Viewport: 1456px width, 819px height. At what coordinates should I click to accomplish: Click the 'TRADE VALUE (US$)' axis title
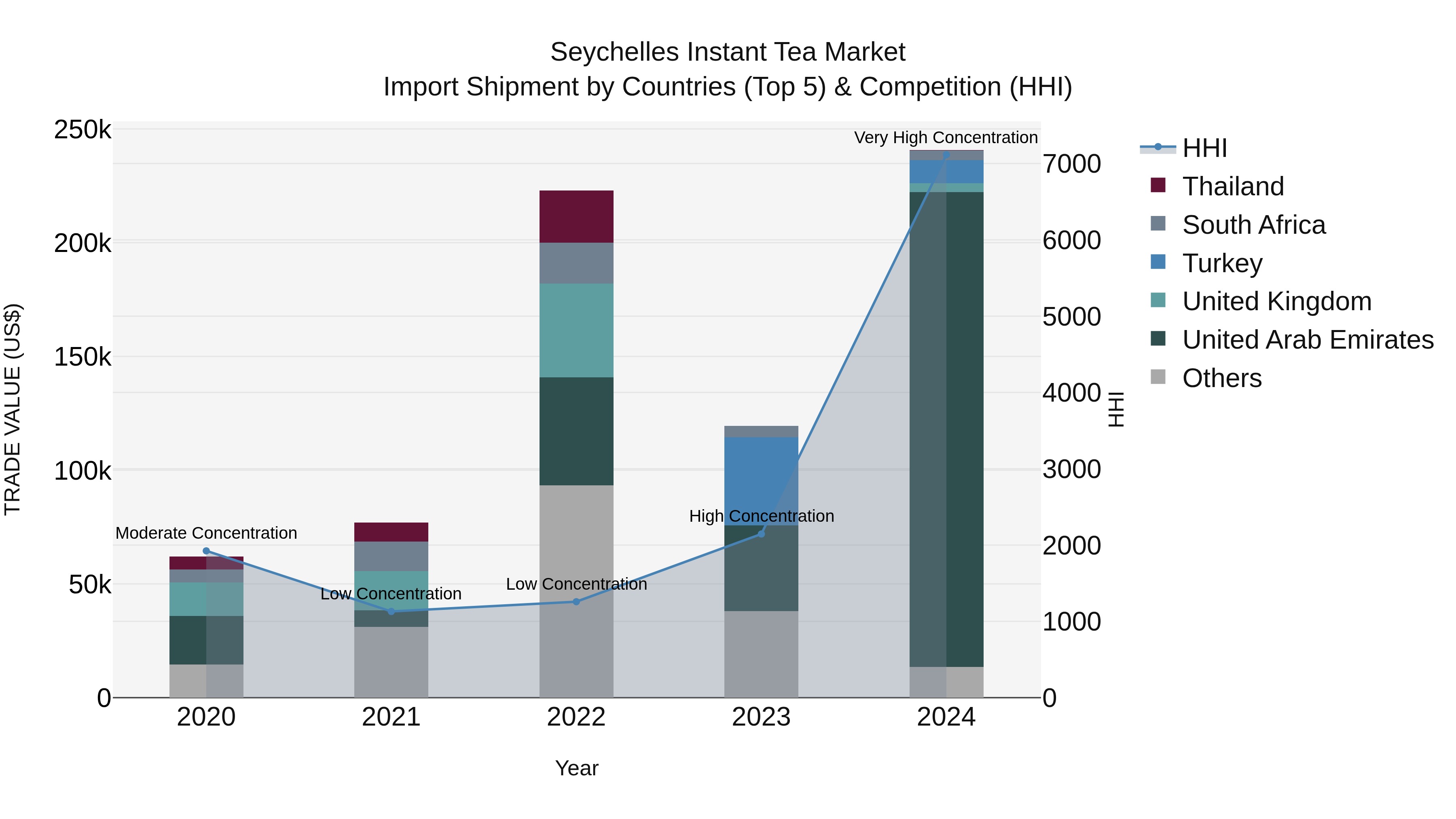click(x=13, y=409)
